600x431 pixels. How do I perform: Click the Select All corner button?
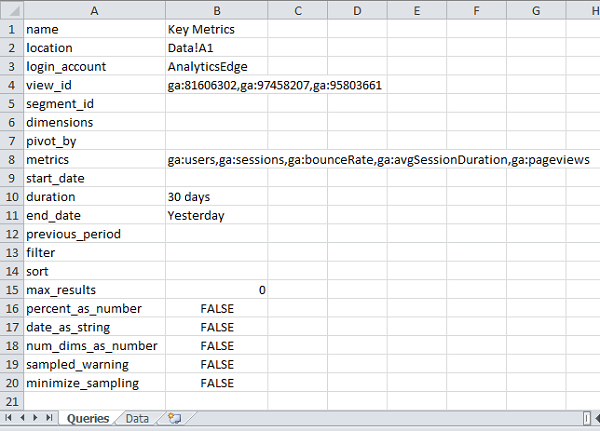pos(12,10)
